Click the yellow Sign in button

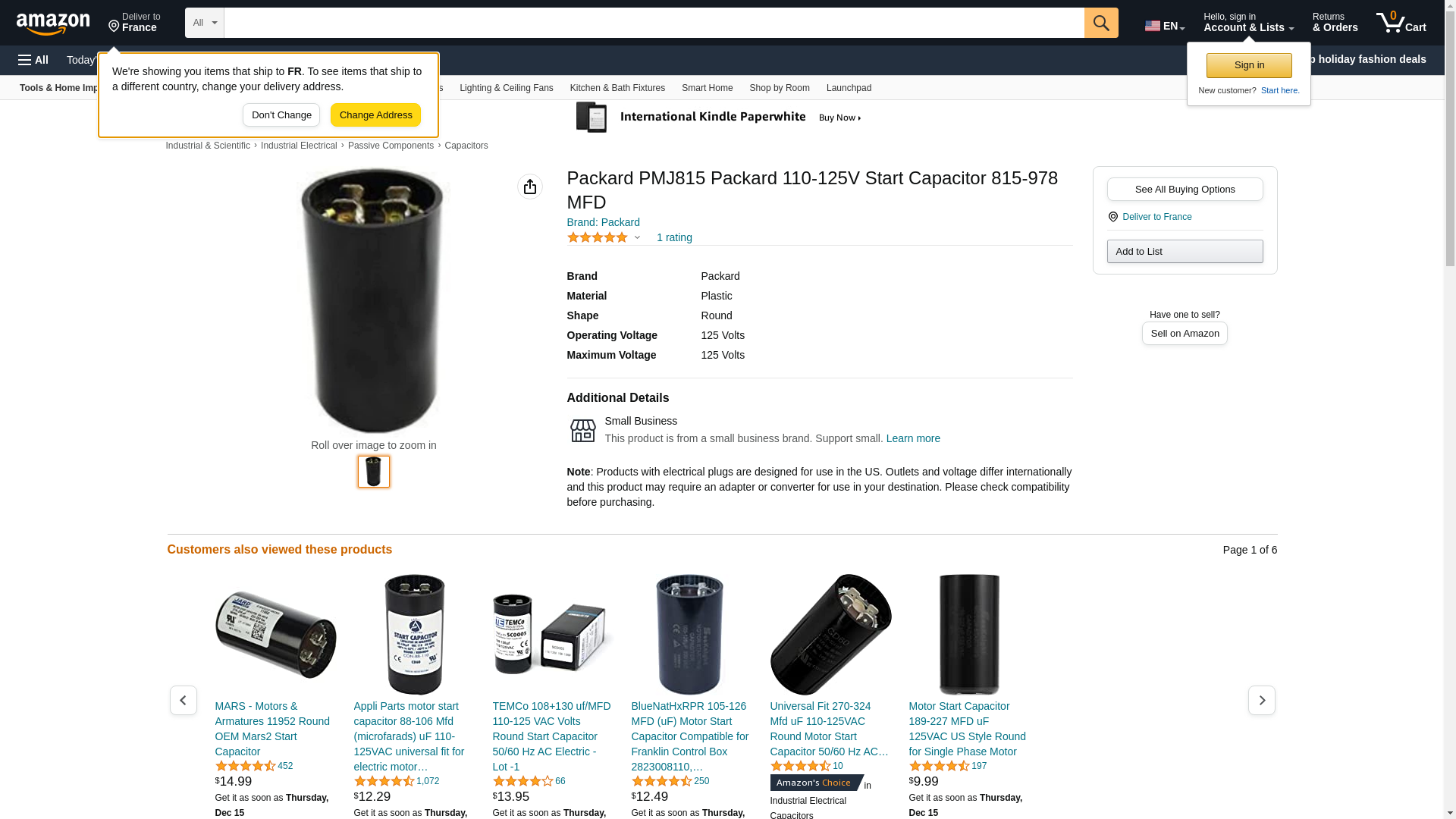[1249, 65]
